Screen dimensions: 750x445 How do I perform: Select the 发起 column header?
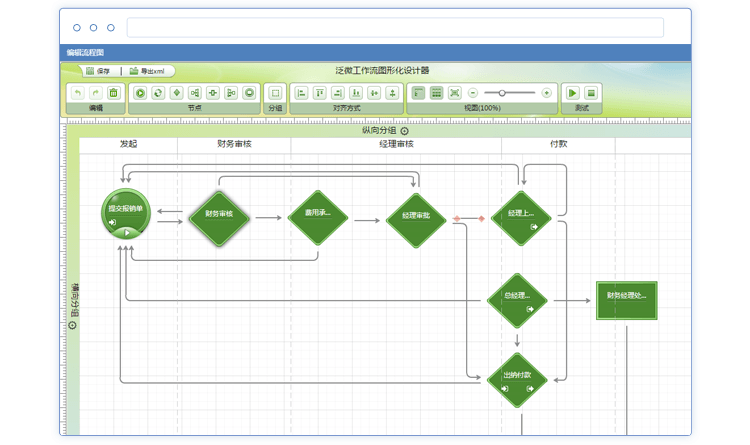tap(128, 144)
